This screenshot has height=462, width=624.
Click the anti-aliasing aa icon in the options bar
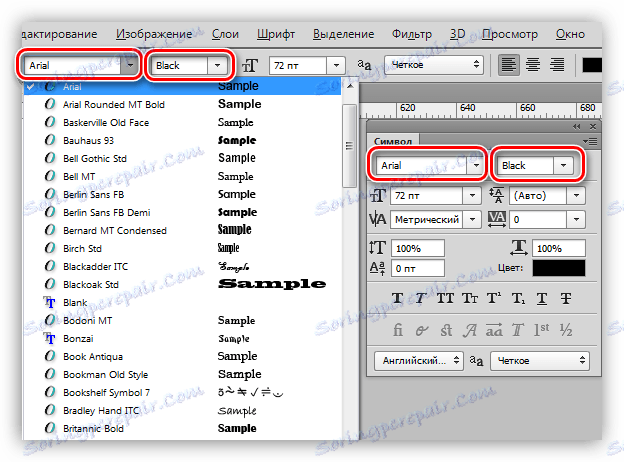(x=364, y=64)
